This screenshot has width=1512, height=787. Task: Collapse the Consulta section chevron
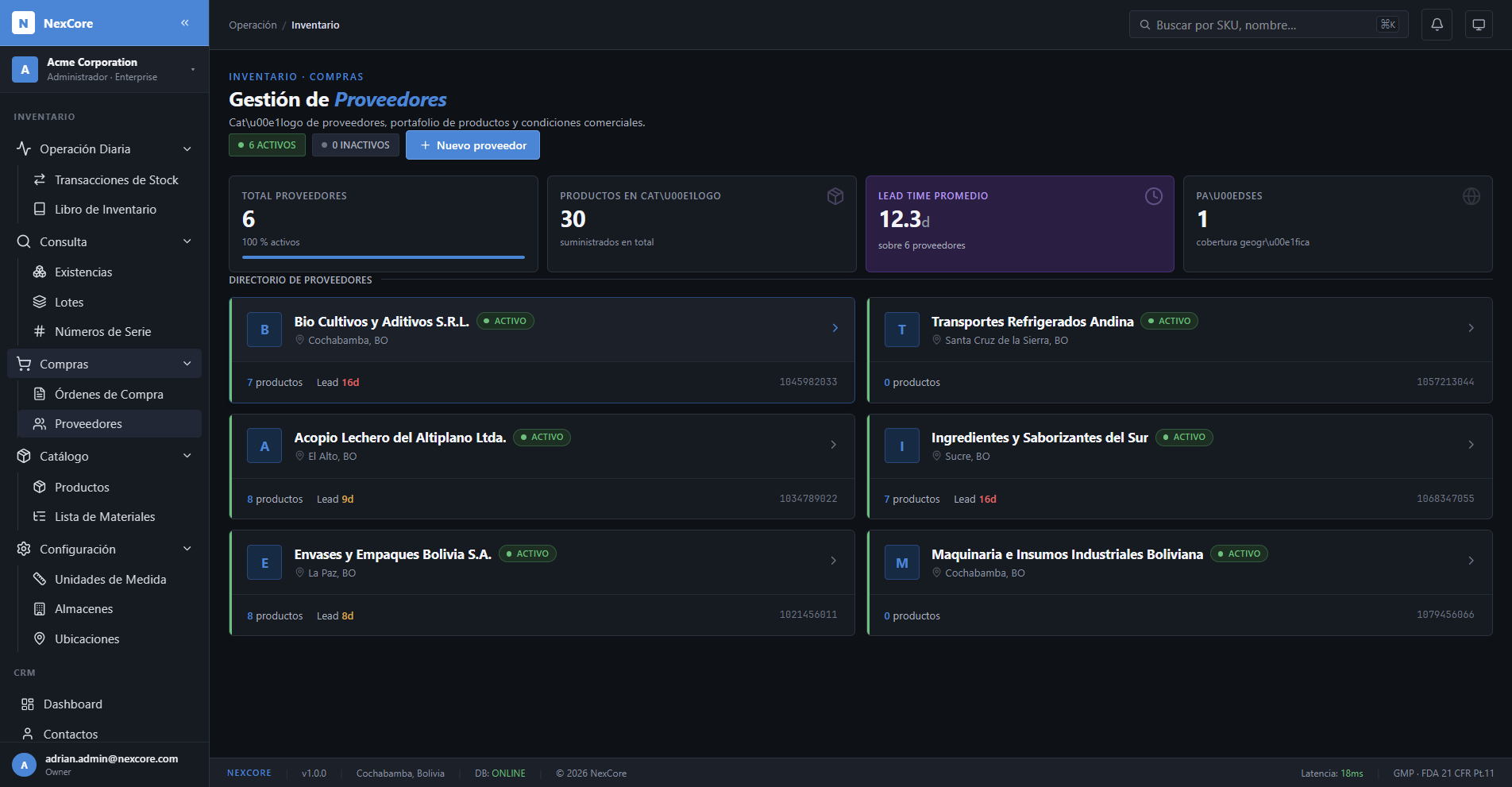[x=187, y=241]
